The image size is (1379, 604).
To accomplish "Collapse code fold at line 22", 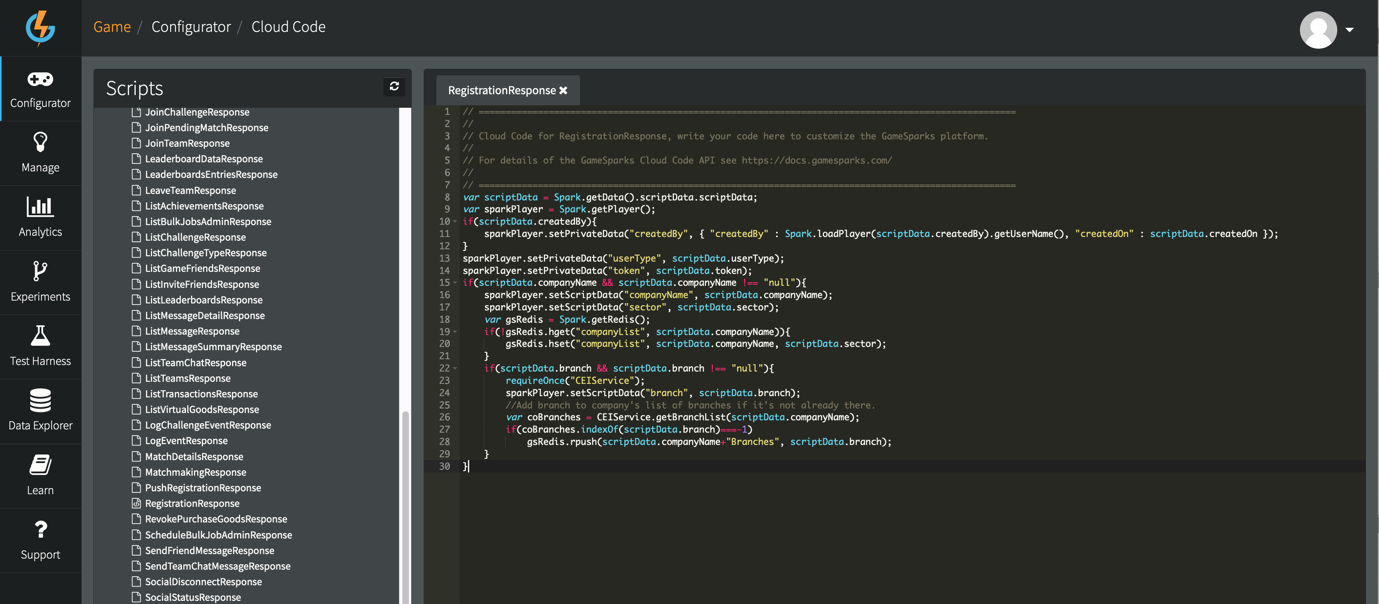I will click(455, 369).
